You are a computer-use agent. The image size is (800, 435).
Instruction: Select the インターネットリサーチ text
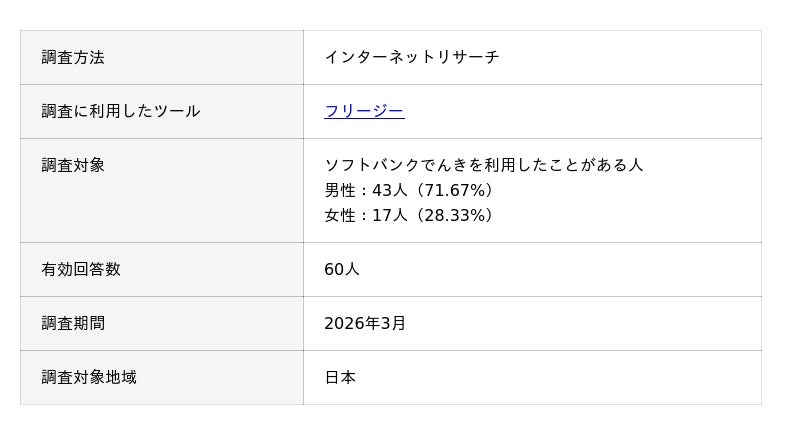[411, 57]
